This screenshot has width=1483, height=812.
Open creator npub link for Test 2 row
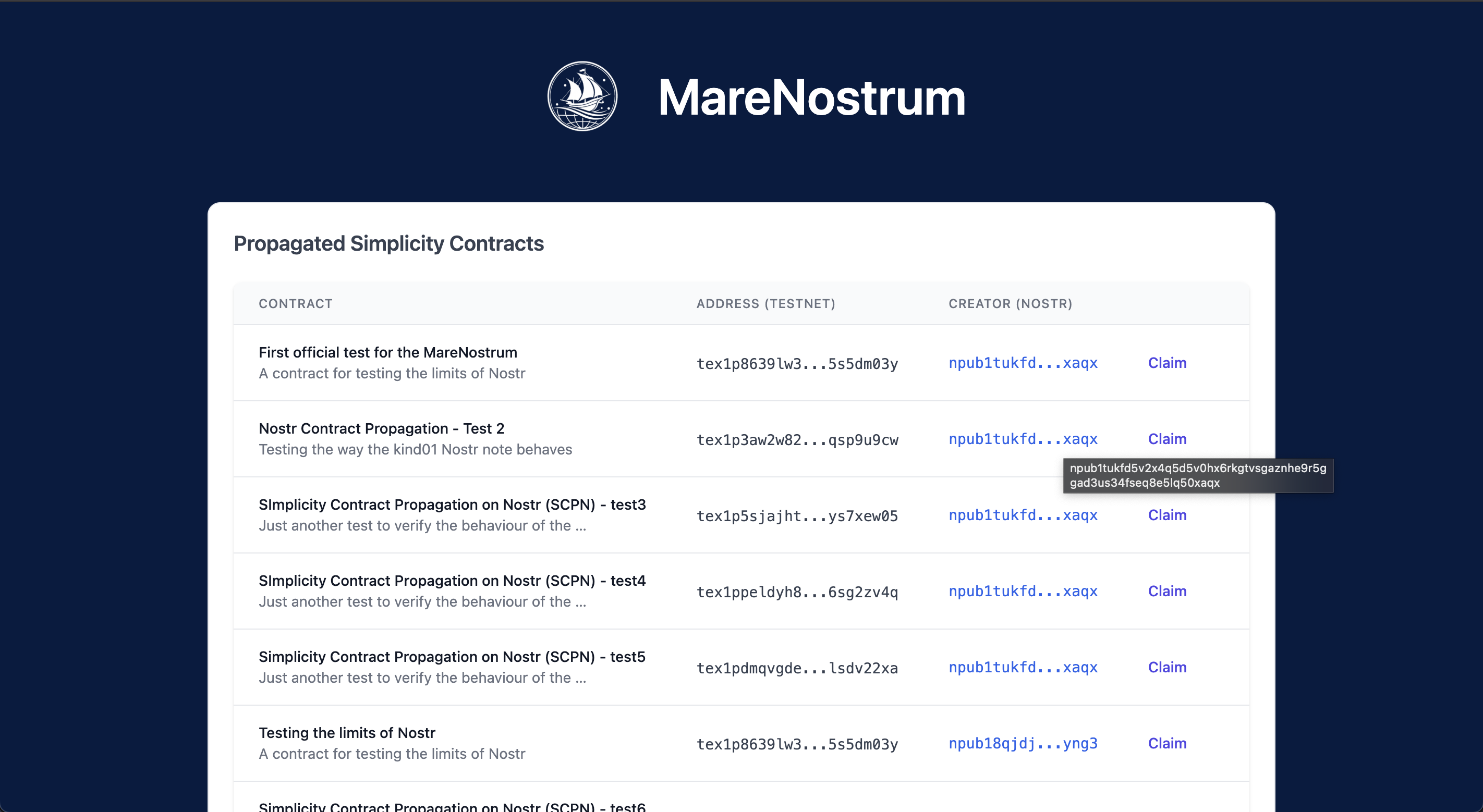(1023, 439)
